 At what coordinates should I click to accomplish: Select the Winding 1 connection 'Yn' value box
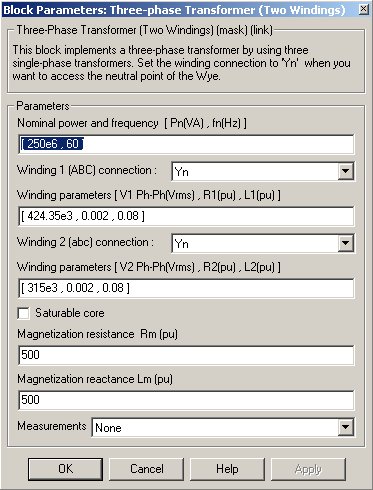coord(255,171)
